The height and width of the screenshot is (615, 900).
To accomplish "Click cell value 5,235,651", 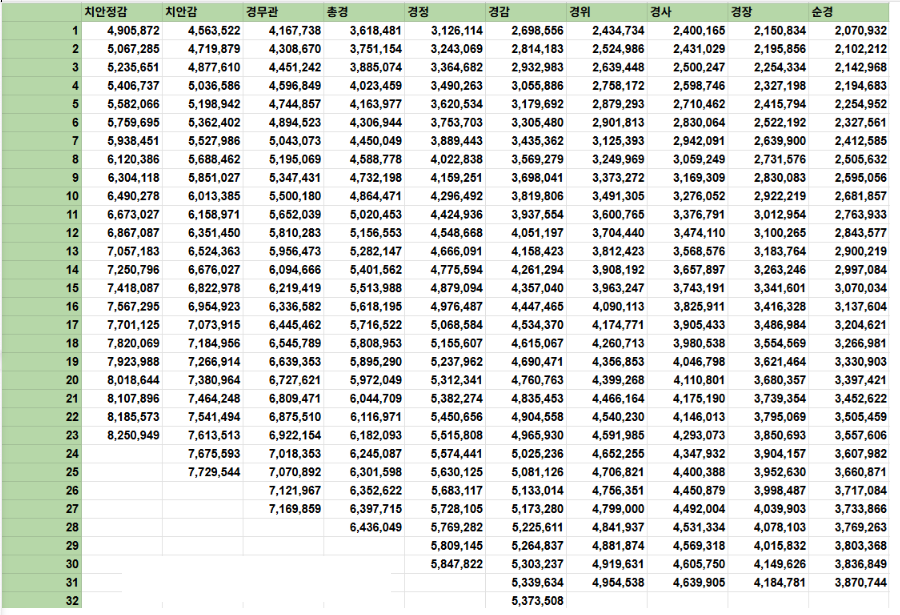I will [x=133, y=68].
